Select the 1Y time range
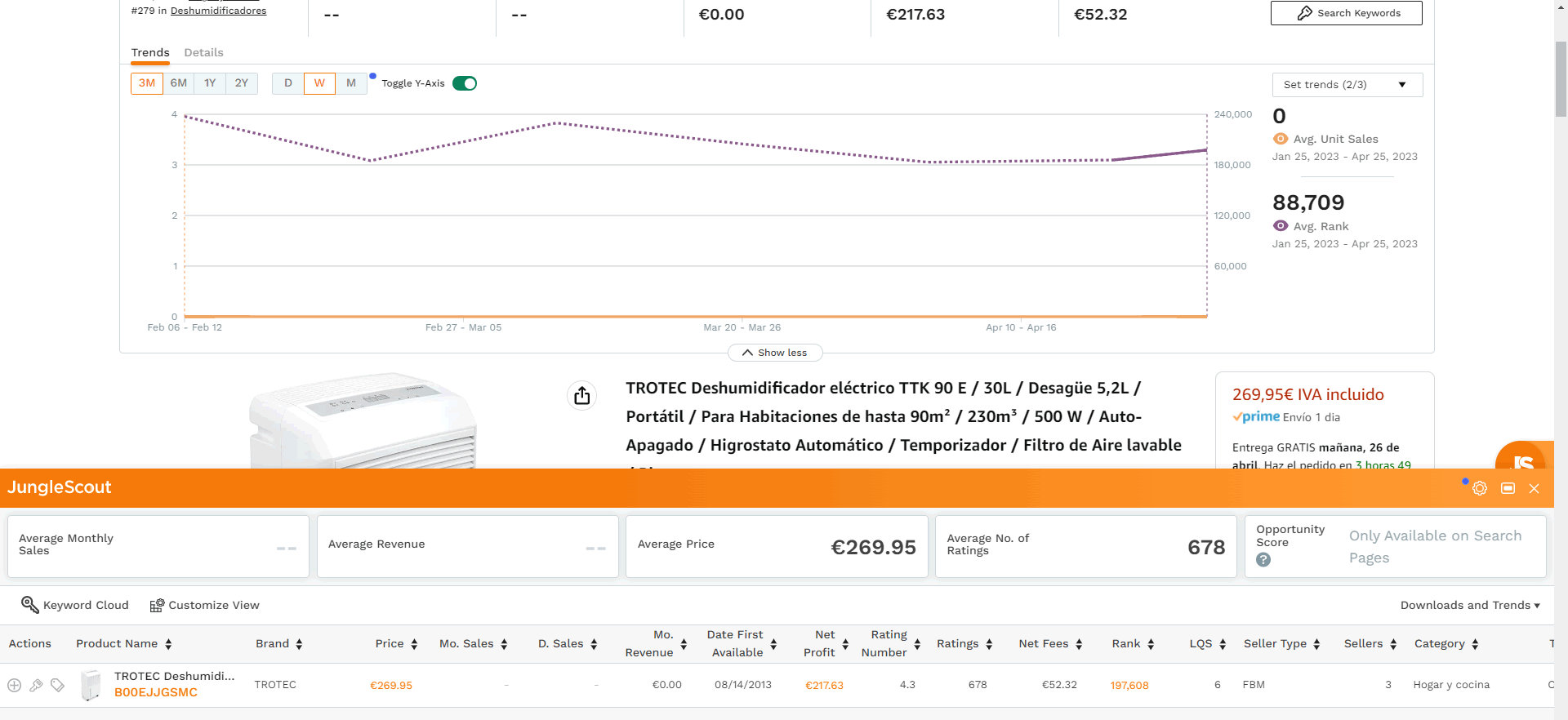Screen dimensions: 1568x720 coord(210,83)
